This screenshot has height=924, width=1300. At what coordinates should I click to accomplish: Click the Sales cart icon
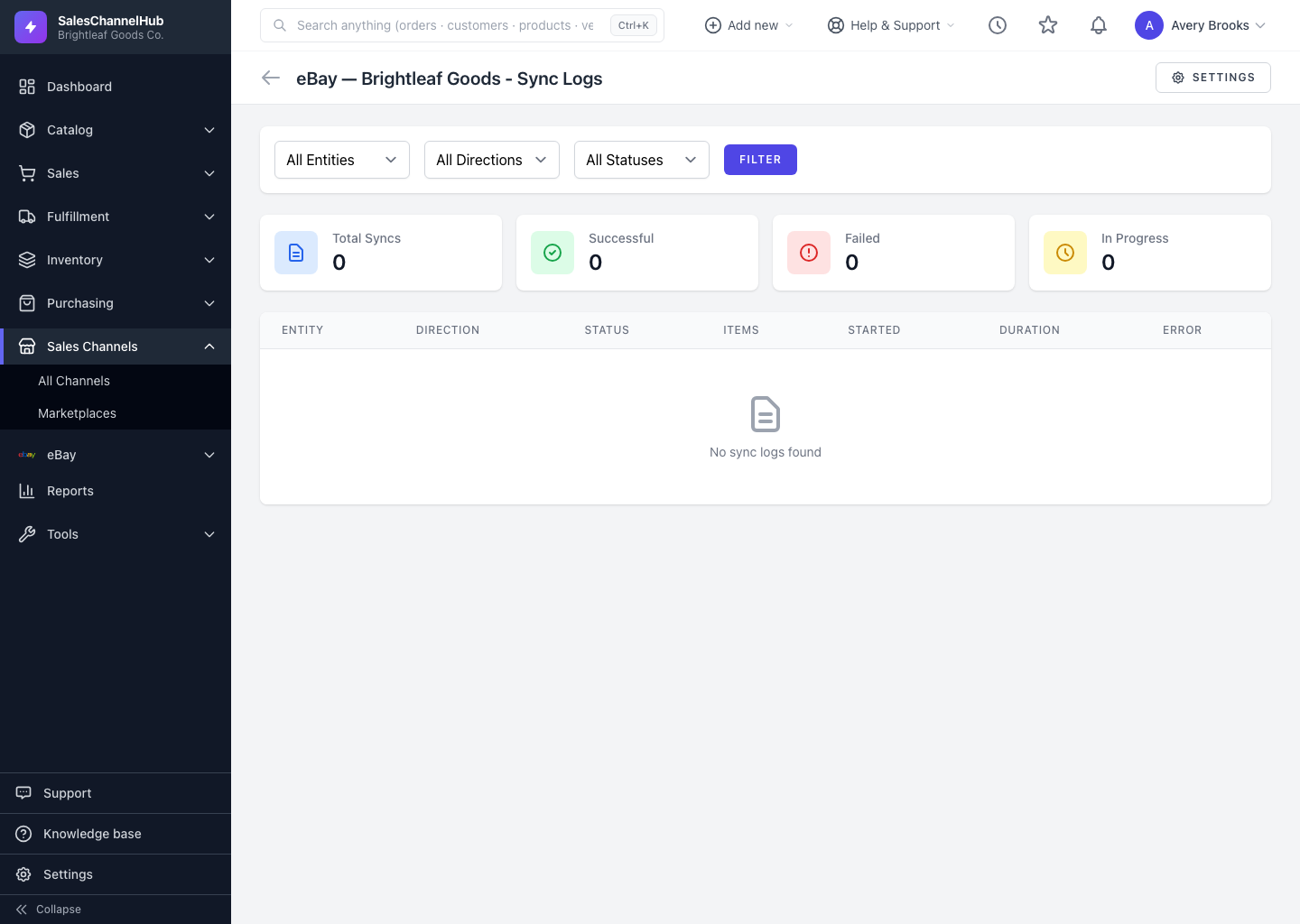point(27,173)
